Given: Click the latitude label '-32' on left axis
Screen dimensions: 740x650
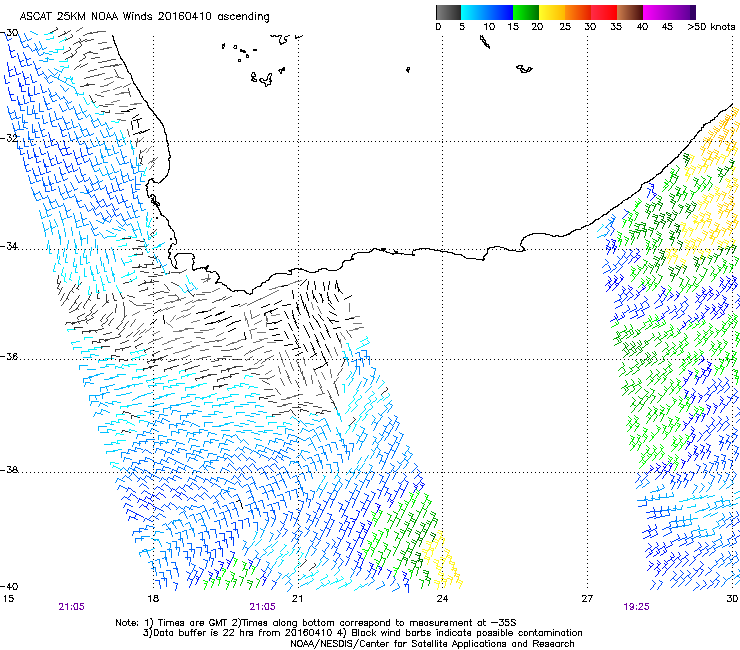Looking at the screenshot, I should (x=9, y=138).
